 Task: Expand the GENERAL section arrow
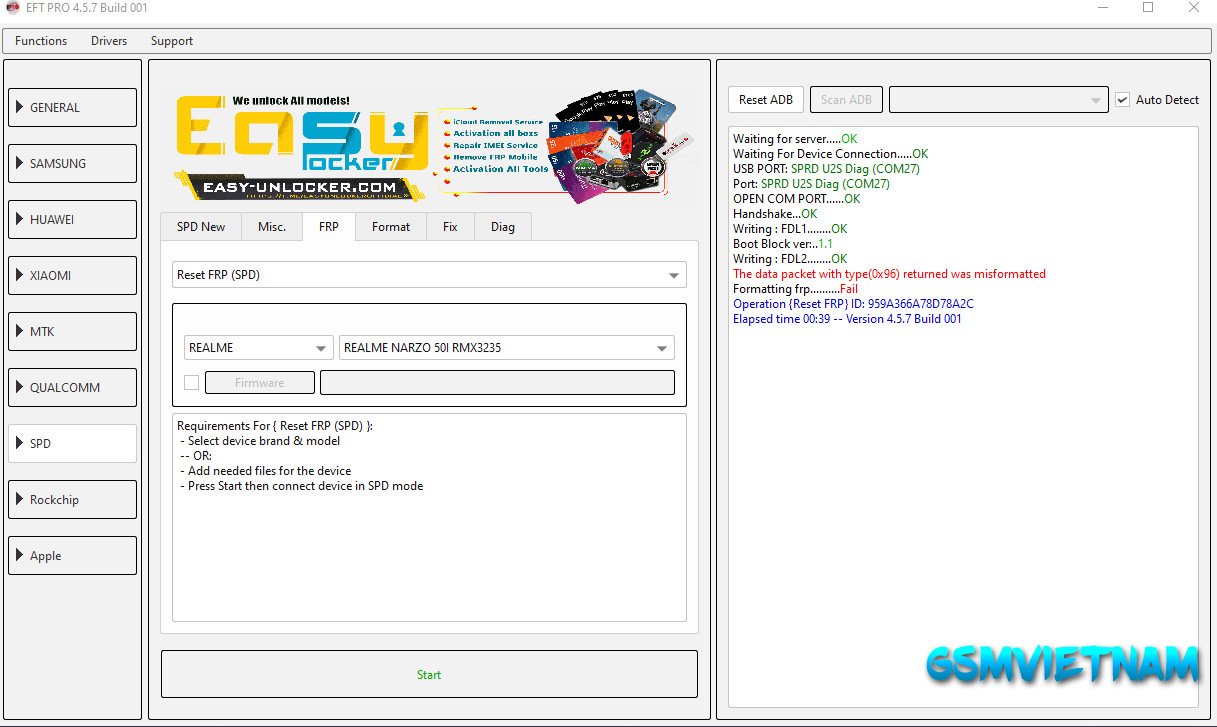click(20, 107)
